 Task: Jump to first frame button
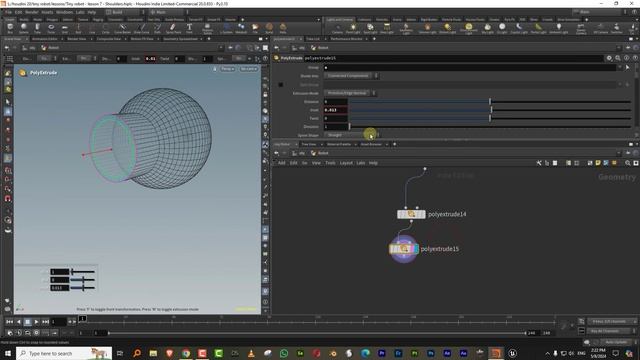9,322
